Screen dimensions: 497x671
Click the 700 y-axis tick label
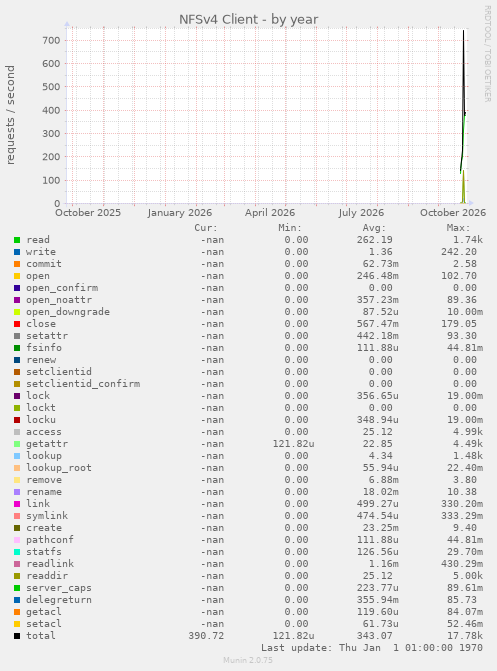51,41
